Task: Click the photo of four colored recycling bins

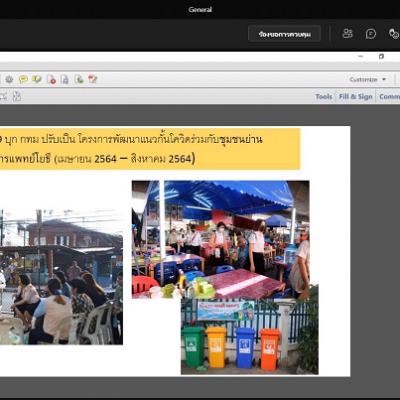Action: [250, 336]
